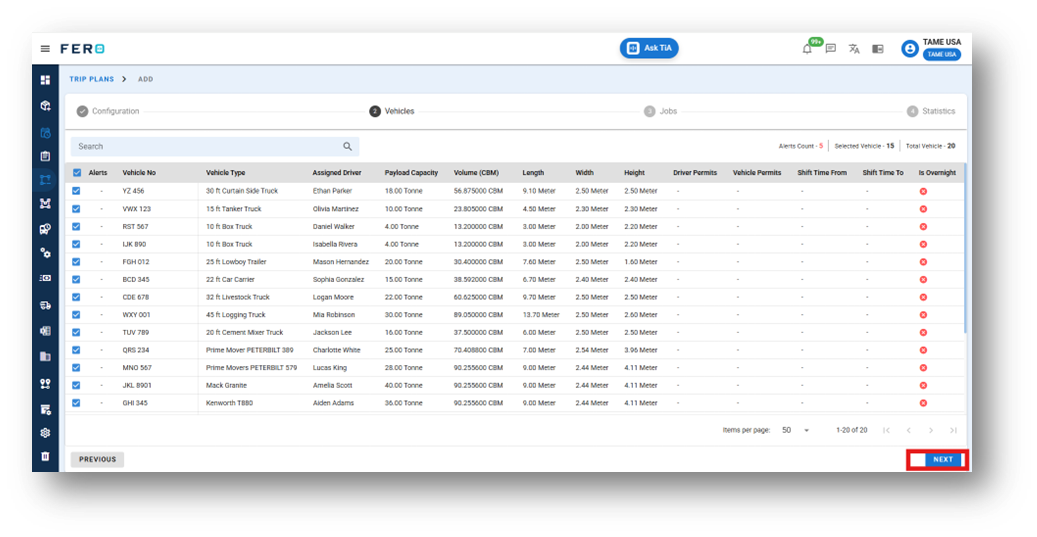Image resolution: width=1037 pixels, height=537 pixels.
Task: Go to the next page arrow
Action: pos(931,431)
